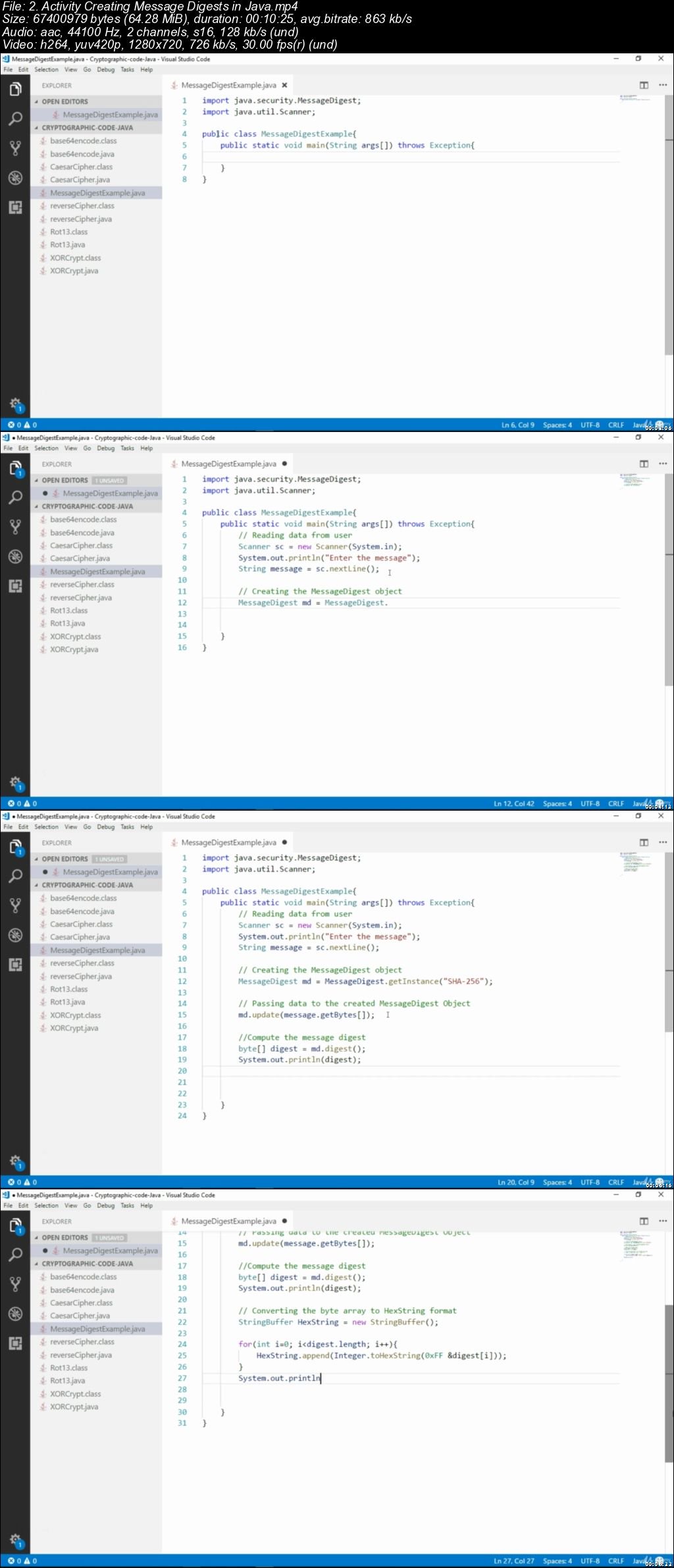The width and height of the screenshot is (674, 1568).
Task: Split the editor in the 00:02:06 frame
Action: pos(644,85)
